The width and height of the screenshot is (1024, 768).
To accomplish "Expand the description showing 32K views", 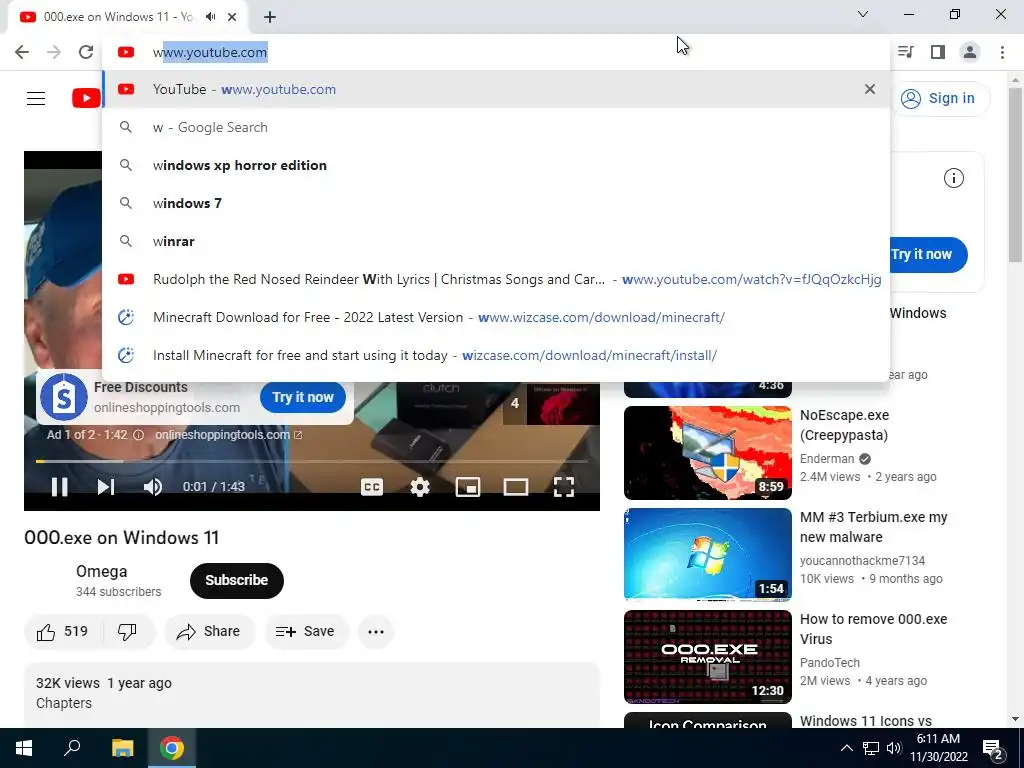I will point(312,694).
